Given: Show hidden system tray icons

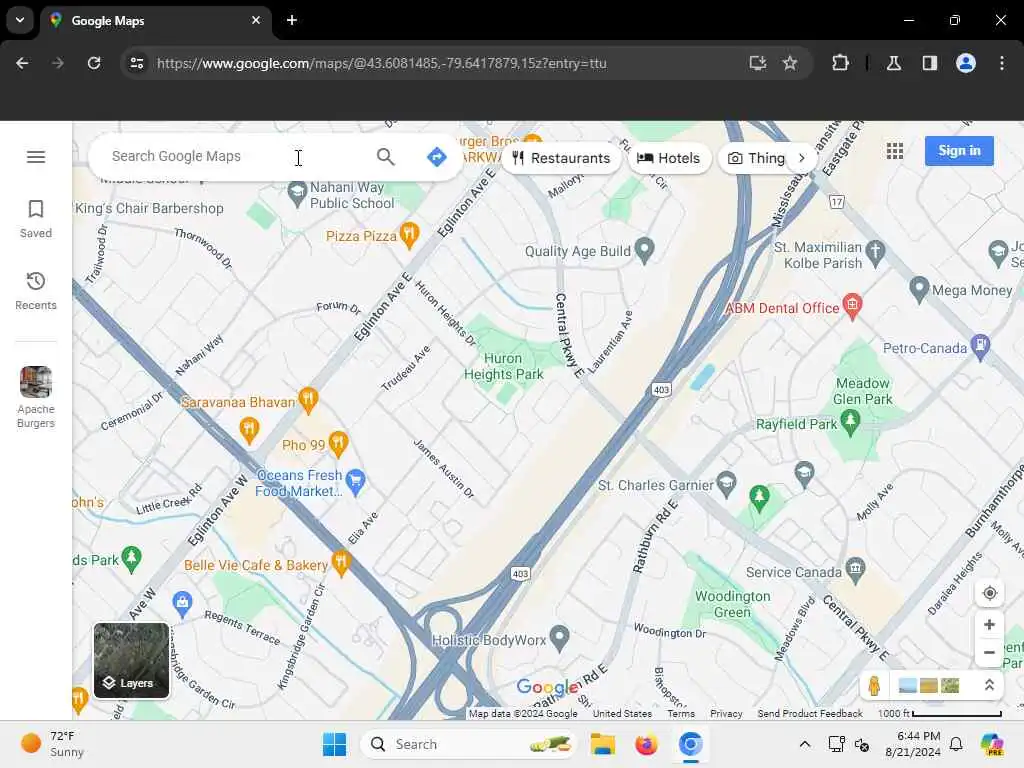Looking at the screenshot, I should click(x=805, y=744).
